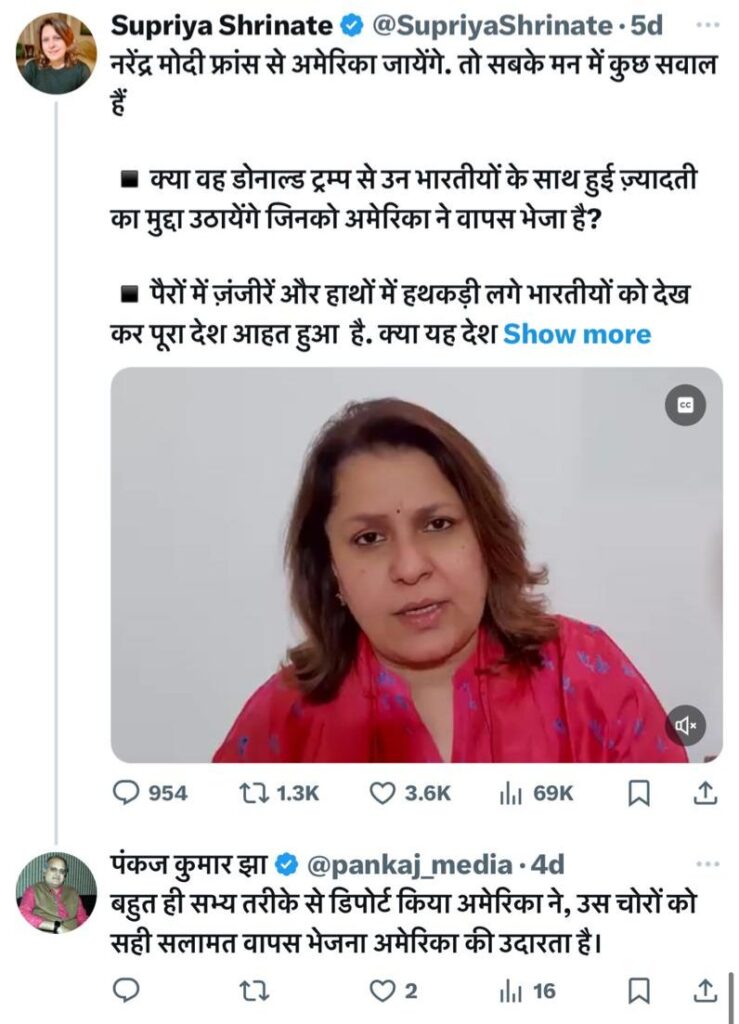Toggle closed captions on the video
739x1024 pixels.
tap(685, 406)
